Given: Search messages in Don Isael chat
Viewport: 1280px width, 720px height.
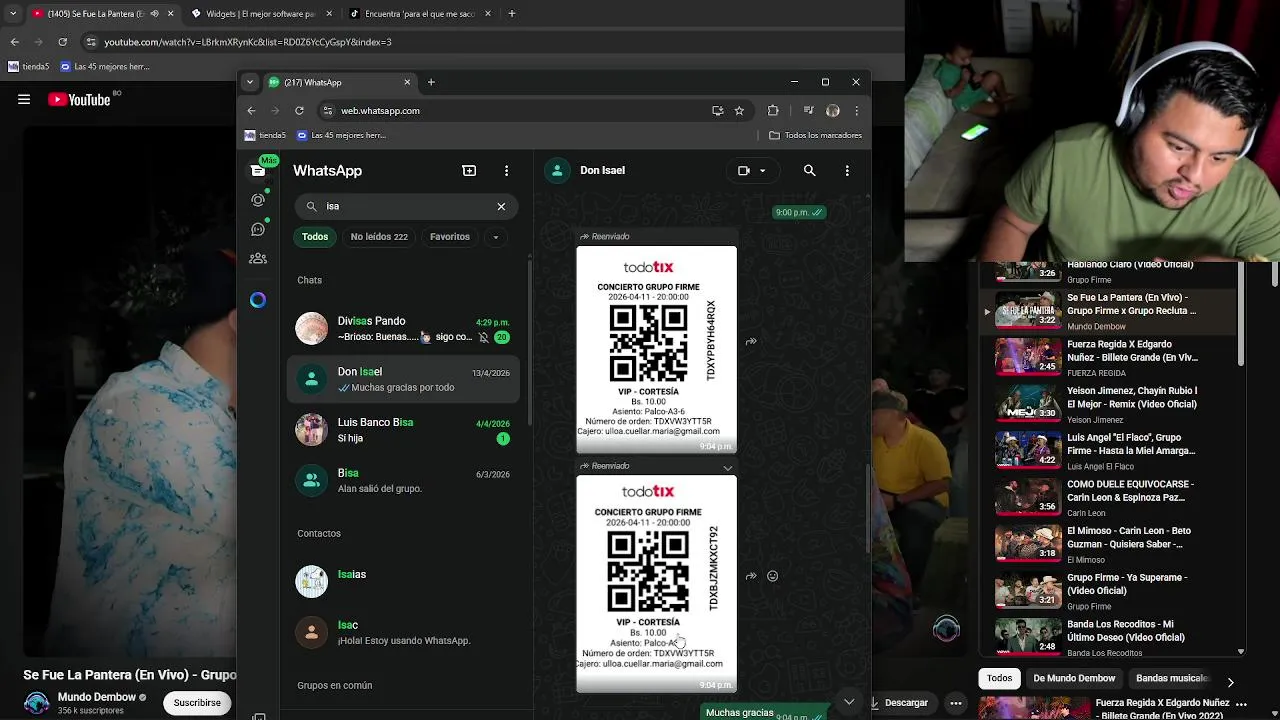Looking at the screenshot, I should point(809,171).
